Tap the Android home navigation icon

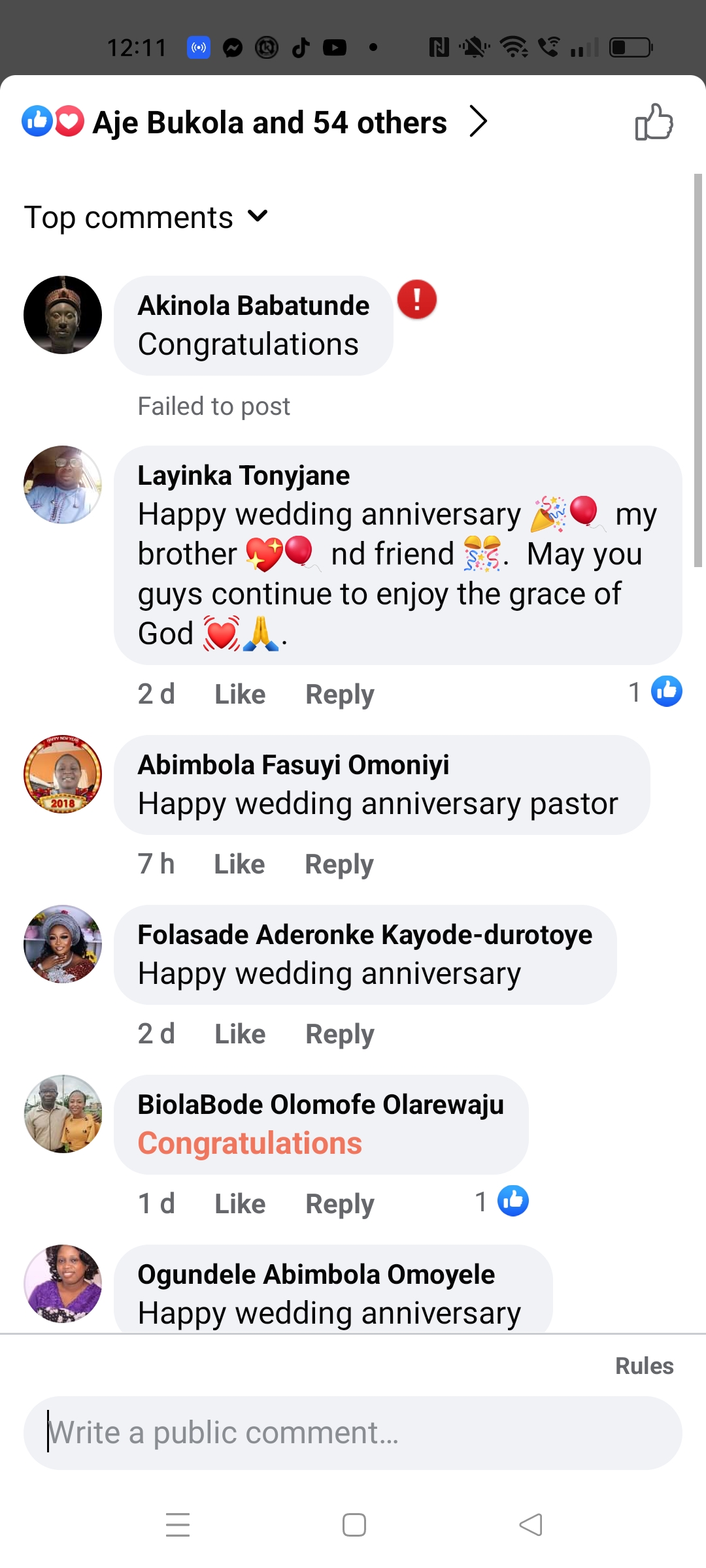(x=354, y=1525)
